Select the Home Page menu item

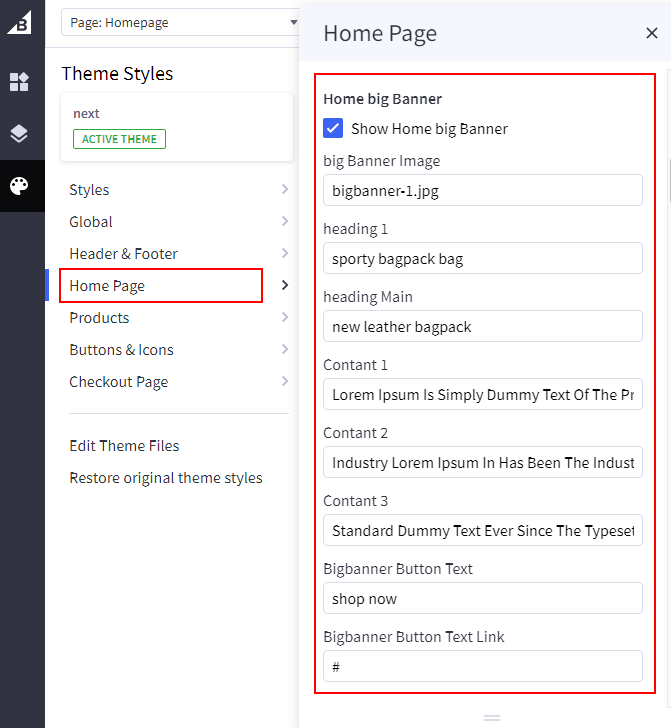click(161, 286)
